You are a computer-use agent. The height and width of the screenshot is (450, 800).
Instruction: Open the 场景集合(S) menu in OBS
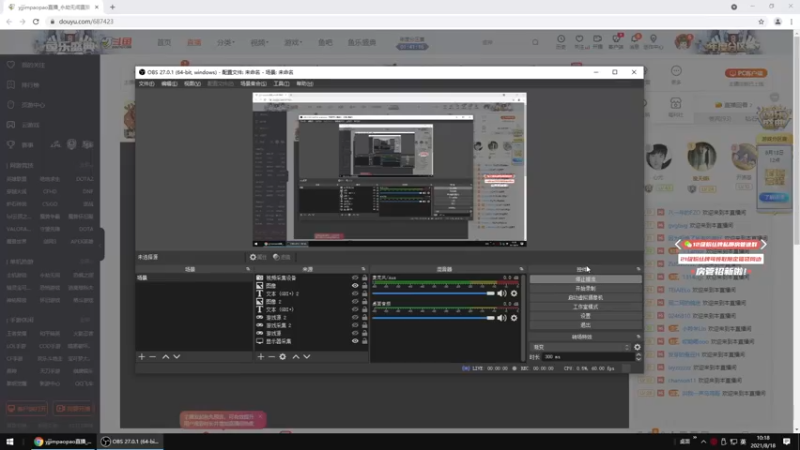[253, 84]
